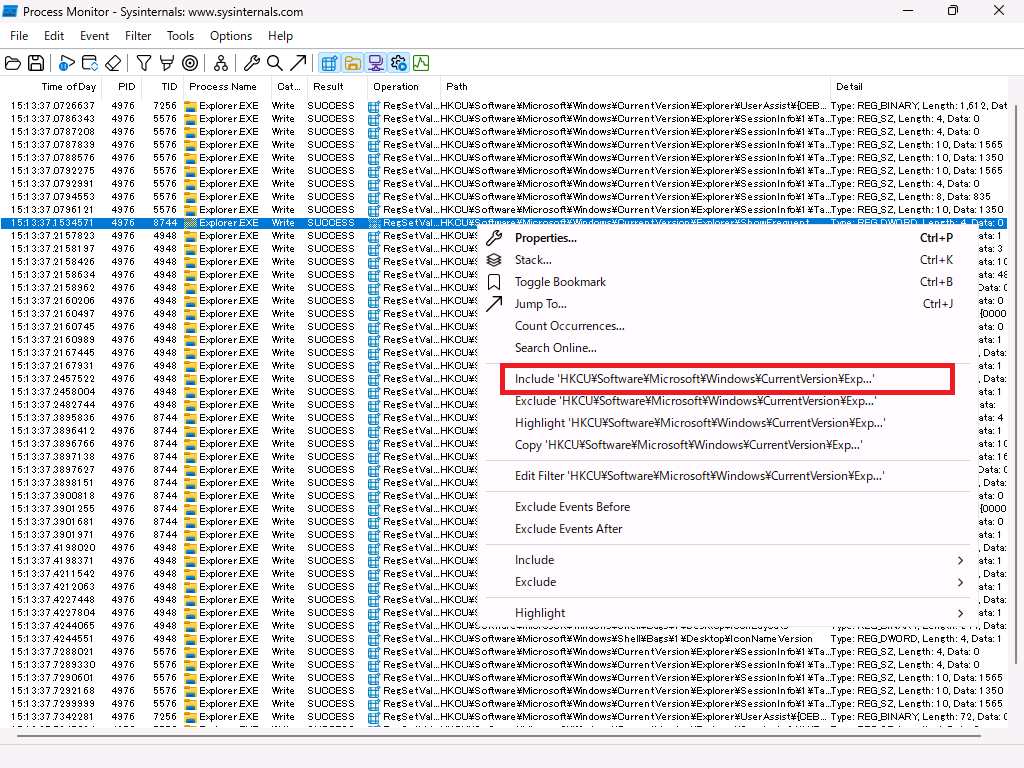1024x768 pixels.
Task: Clear the display using the eraser icon
Action: tap(112, 62)
